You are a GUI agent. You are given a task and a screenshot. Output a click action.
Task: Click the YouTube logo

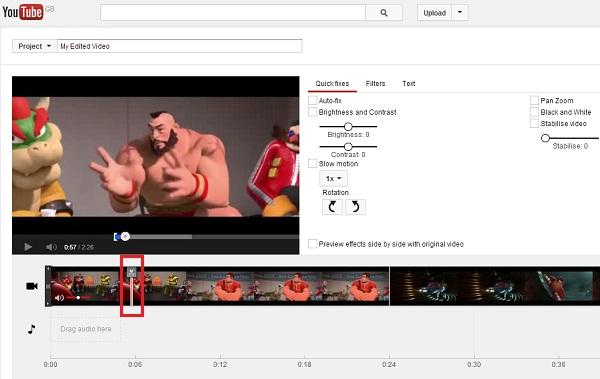coord(23,12)
